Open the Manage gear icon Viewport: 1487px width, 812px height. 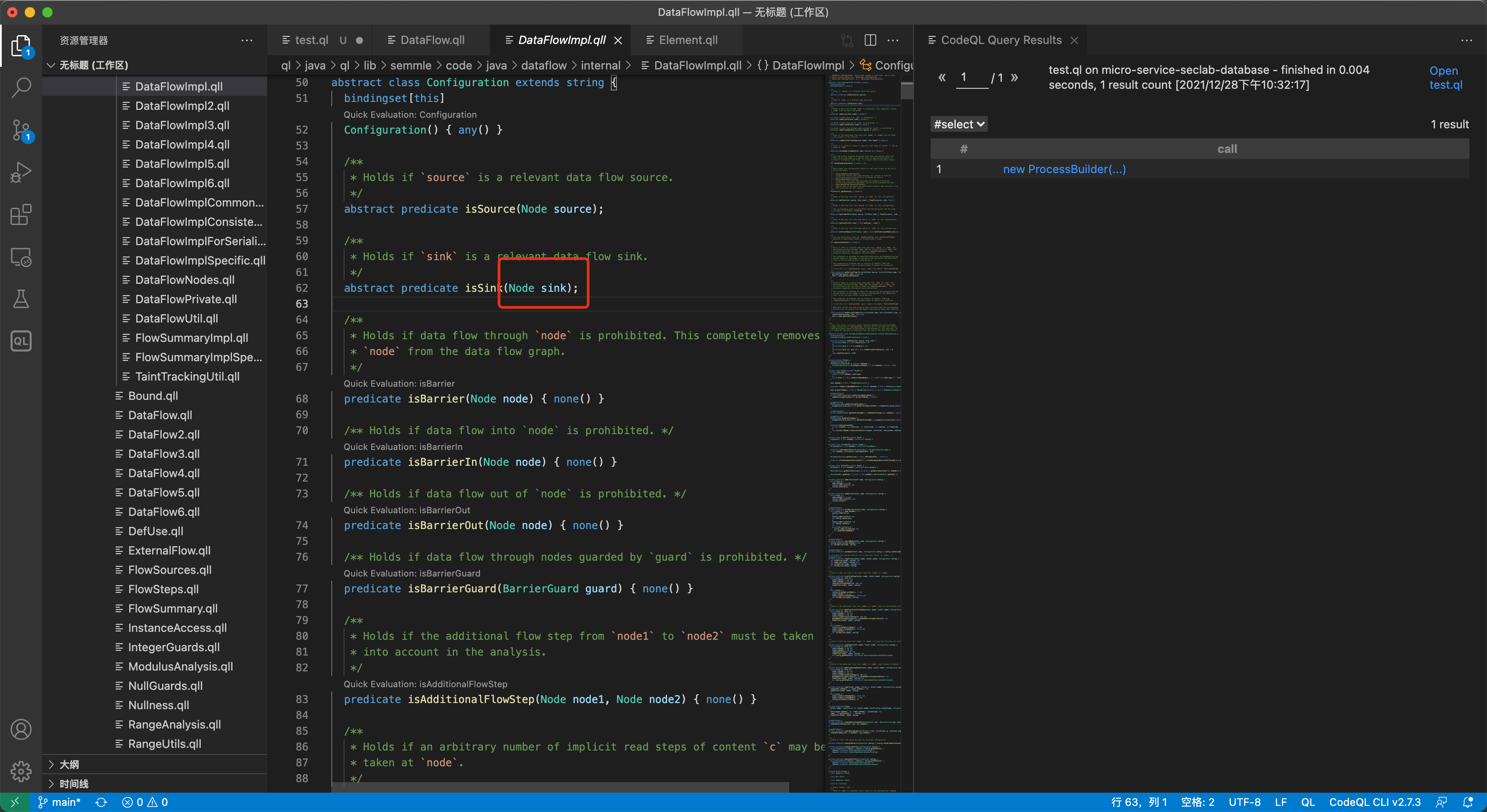(21, 771)
